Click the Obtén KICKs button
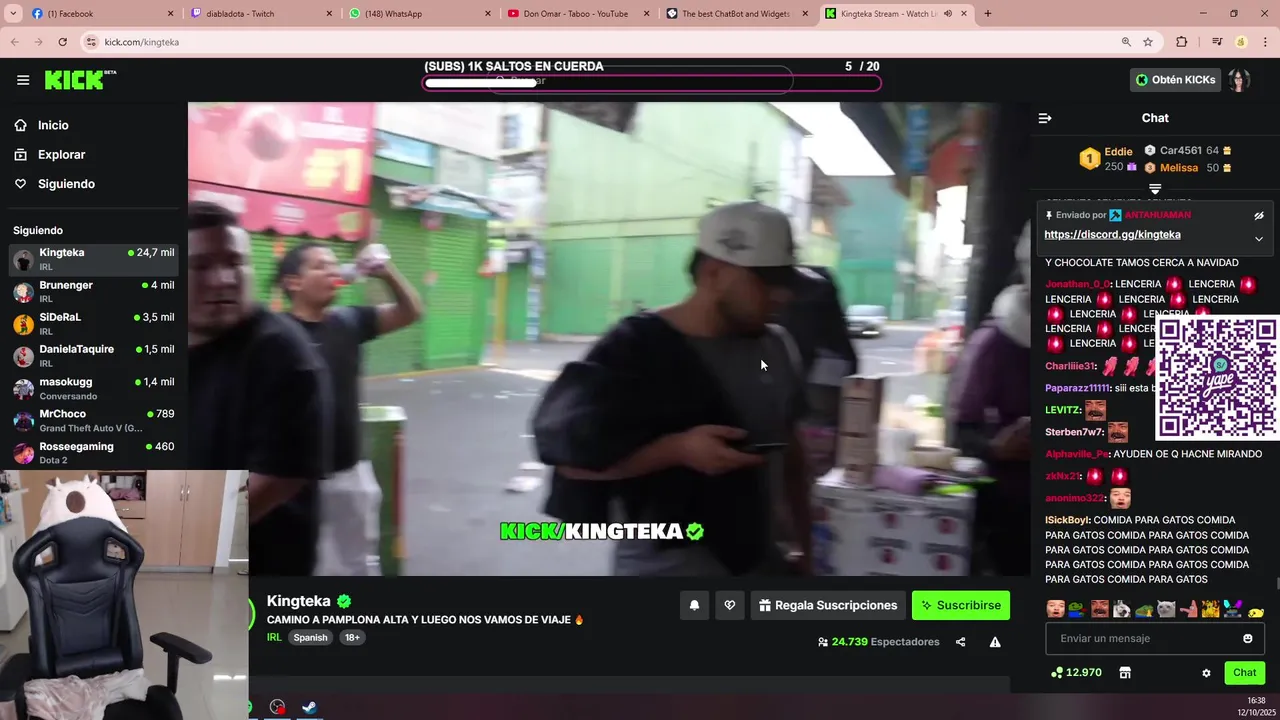 pos(1176,80)
